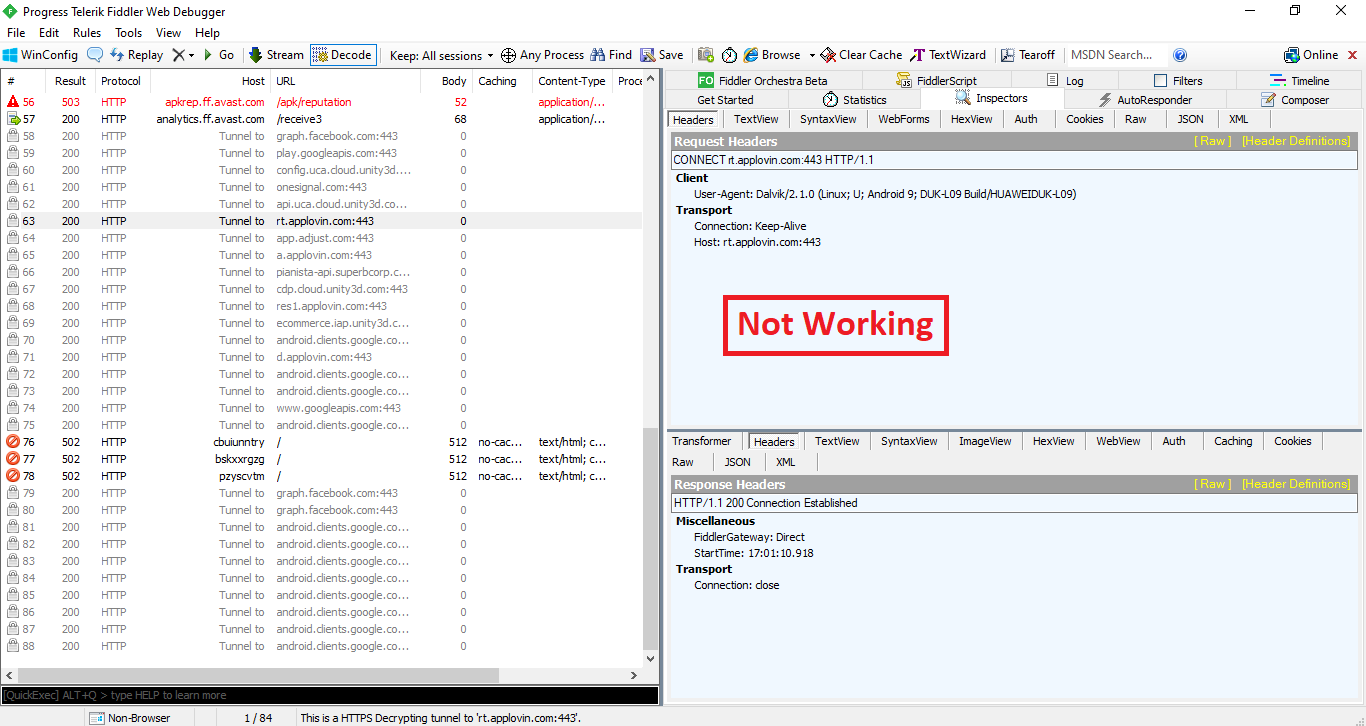
Task: Expand the Remove sessions dropdown arrow
Action: point(191,56)
